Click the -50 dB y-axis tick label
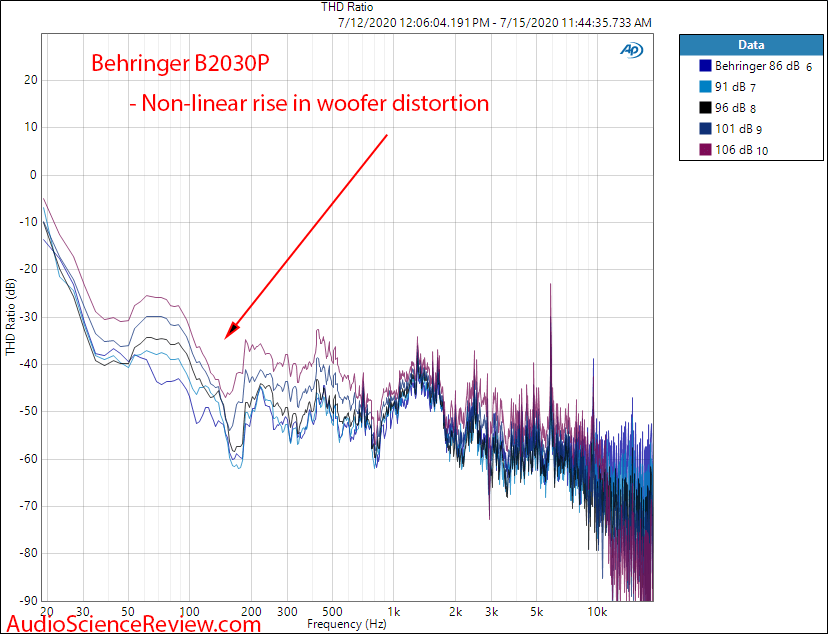Screen dimensions: 828x634 click(29, 411)
